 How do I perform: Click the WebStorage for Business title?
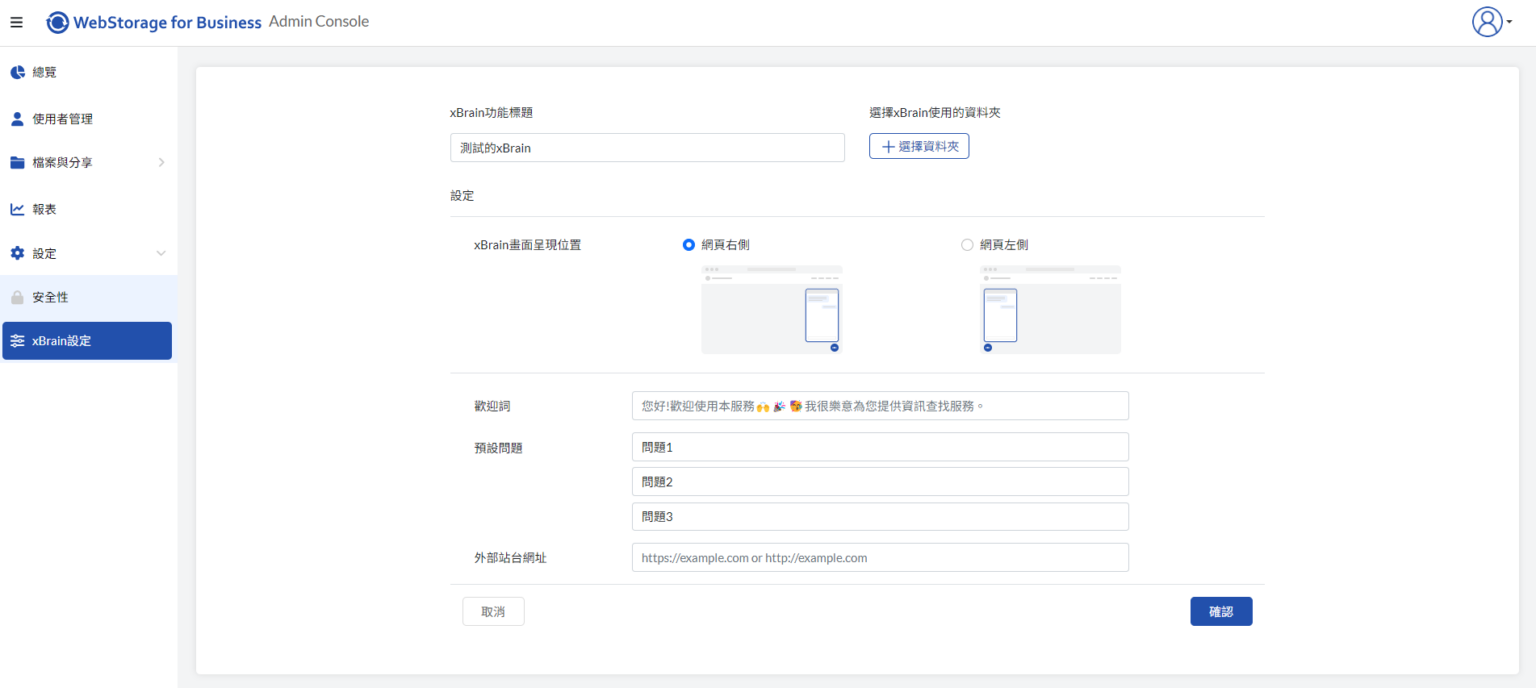[167, 22]
